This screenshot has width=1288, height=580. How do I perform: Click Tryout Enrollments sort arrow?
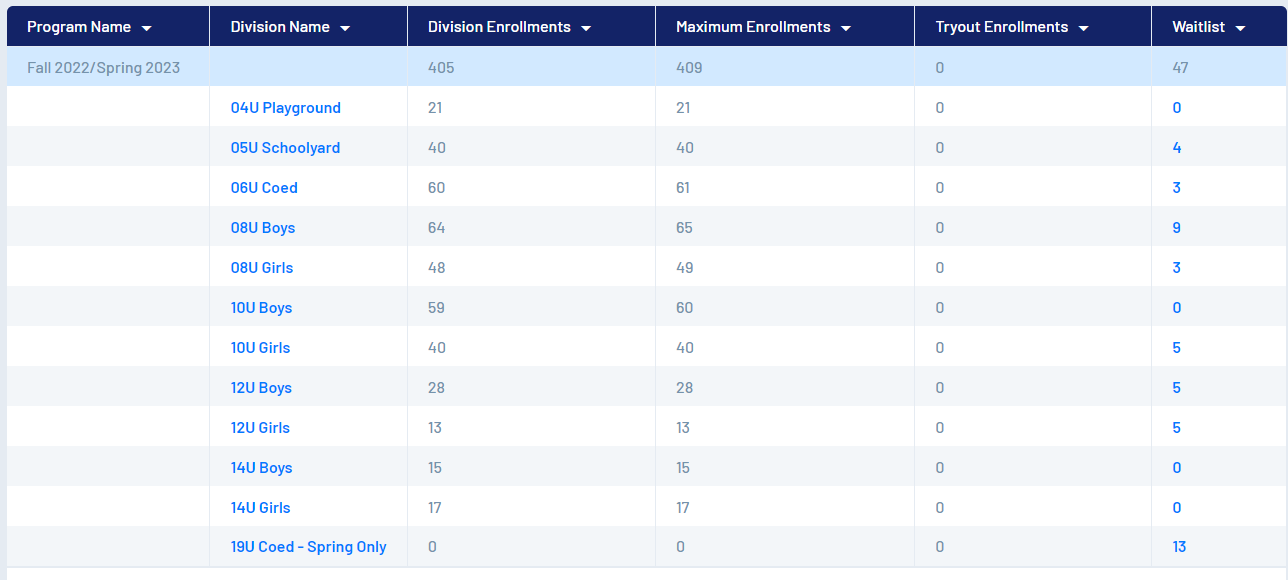click(x=1083, y=28)
